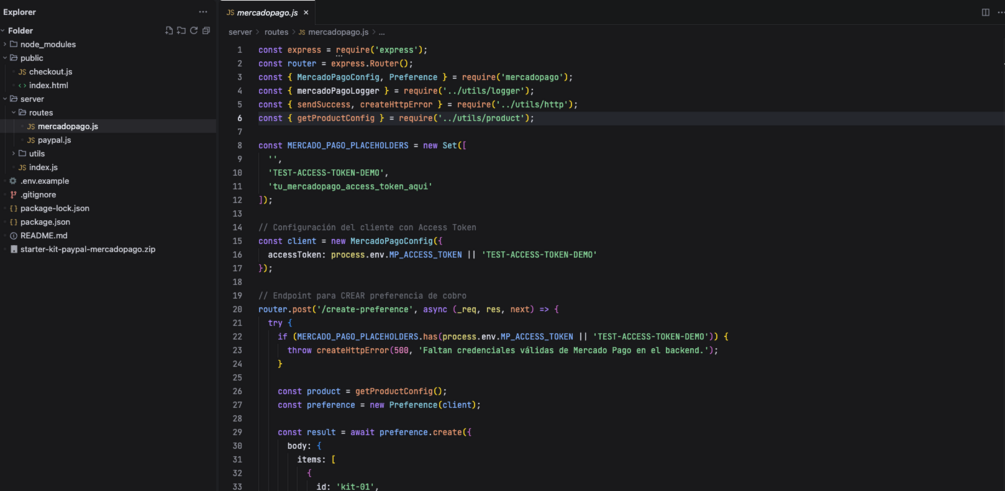Click the archive icon beside the zip file

click(13, 249)
